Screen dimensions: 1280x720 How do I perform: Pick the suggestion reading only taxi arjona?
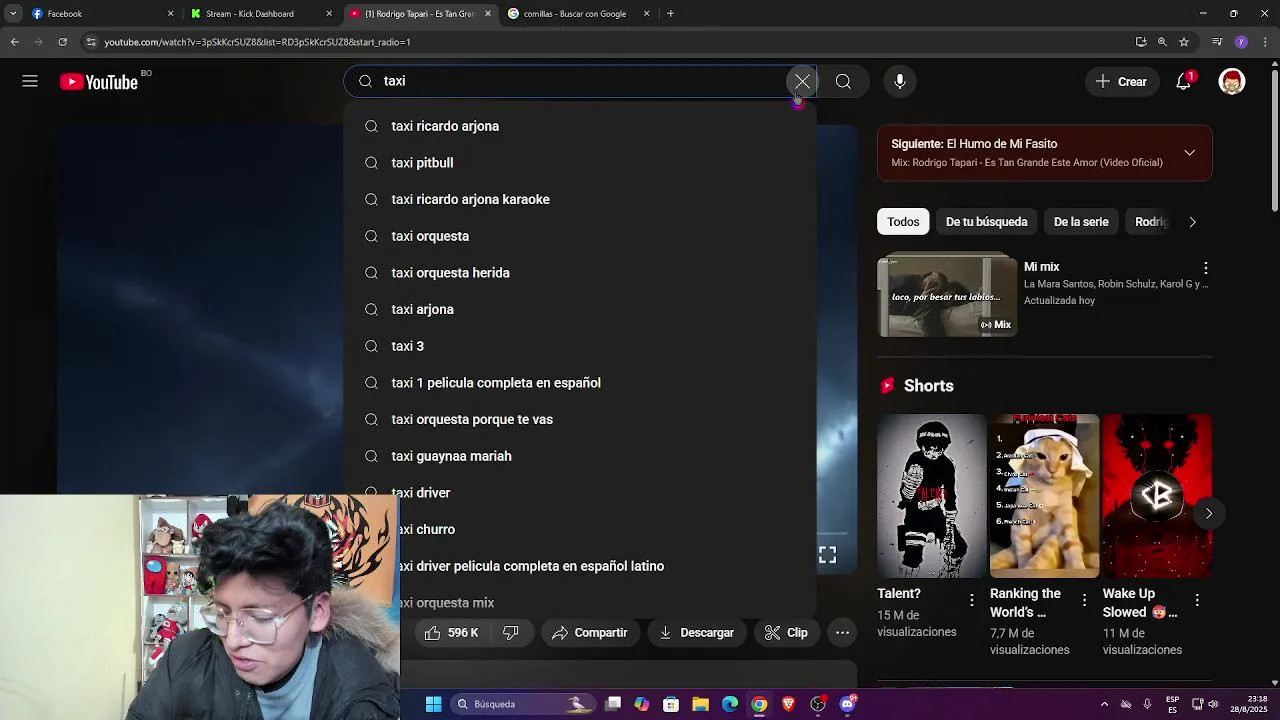(580, 309)
